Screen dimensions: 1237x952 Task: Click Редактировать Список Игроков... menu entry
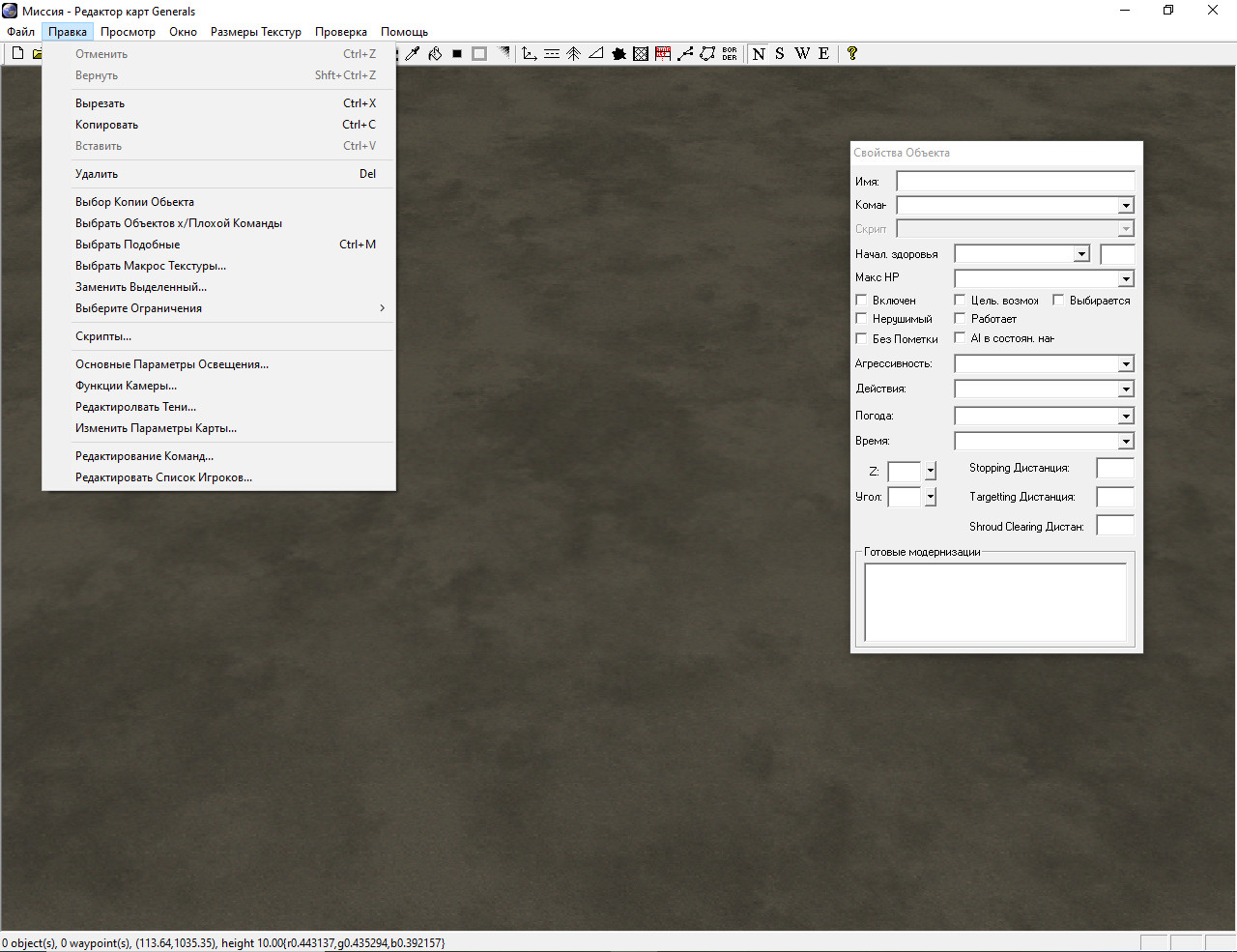[x=163, y=477]
